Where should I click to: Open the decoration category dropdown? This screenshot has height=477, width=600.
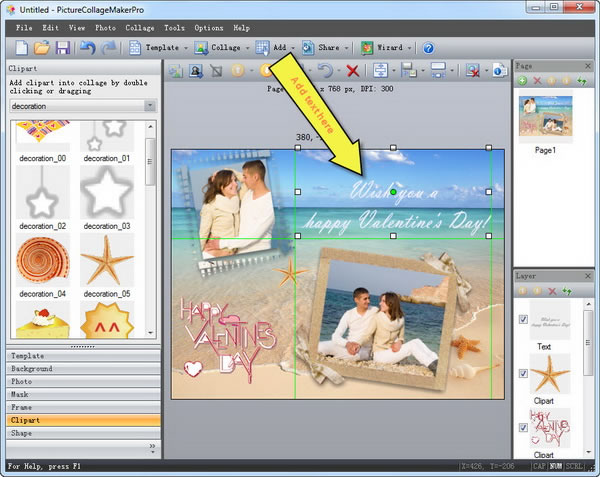click(x=149, y=105)
